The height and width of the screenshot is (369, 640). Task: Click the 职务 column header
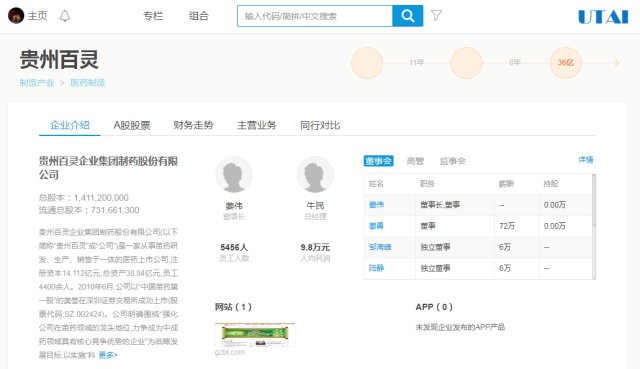[x=427, y=184]
